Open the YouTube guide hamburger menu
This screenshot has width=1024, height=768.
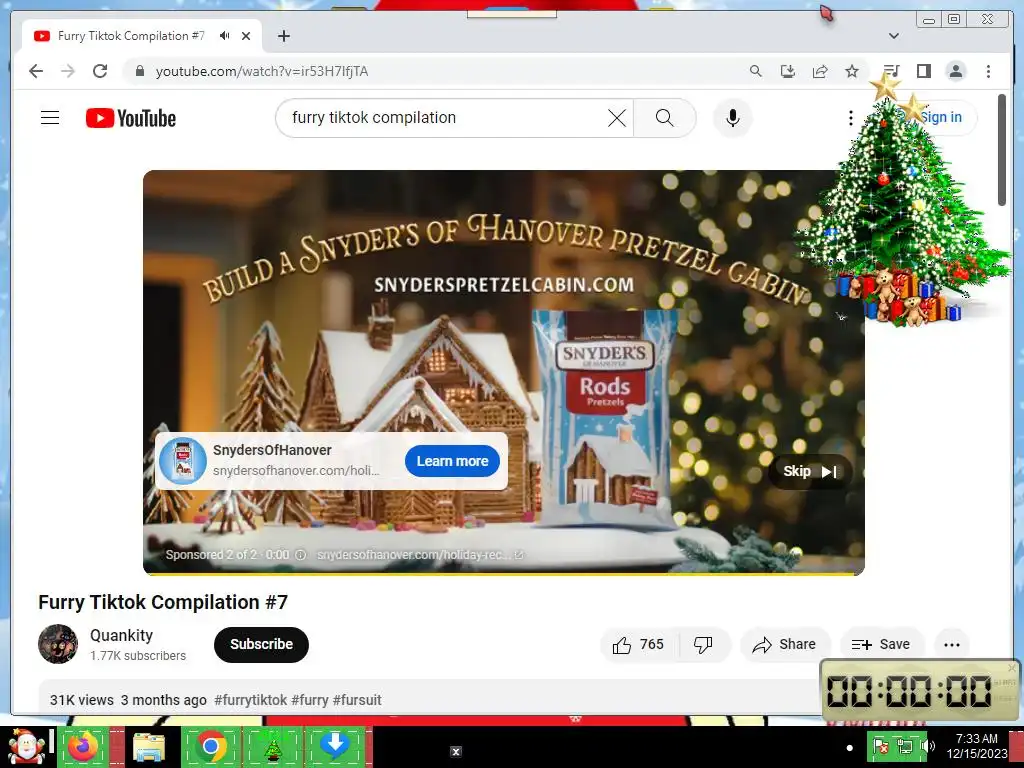pyautogui.click(x=50, y=118)
